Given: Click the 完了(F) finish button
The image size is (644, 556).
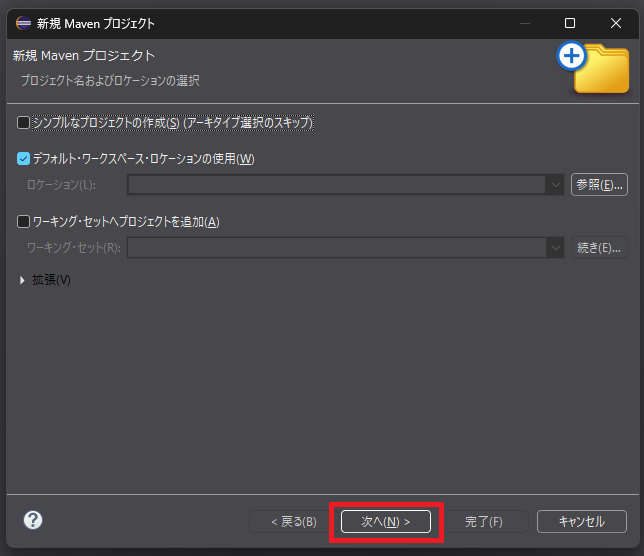Looking at the screenshot, I should point(484,522).
